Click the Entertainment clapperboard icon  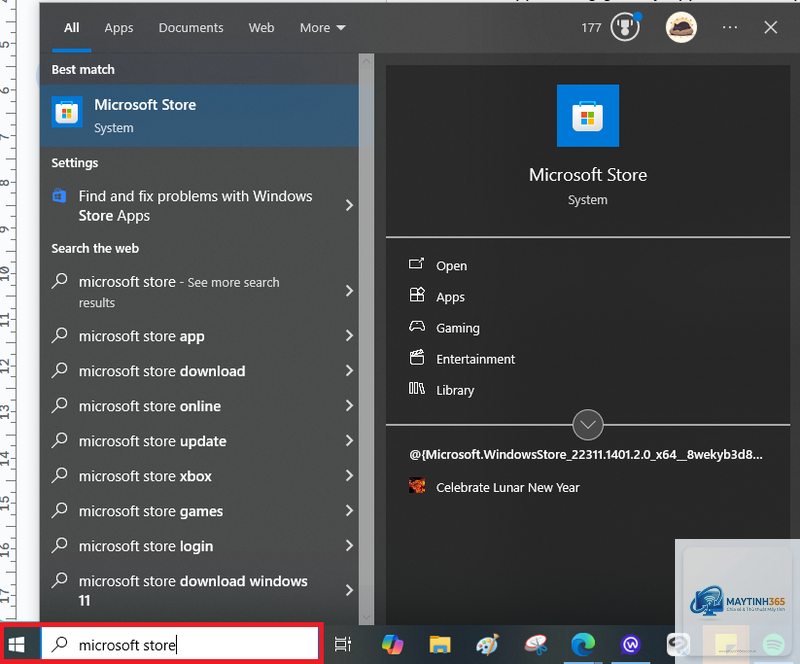(417, 357)
